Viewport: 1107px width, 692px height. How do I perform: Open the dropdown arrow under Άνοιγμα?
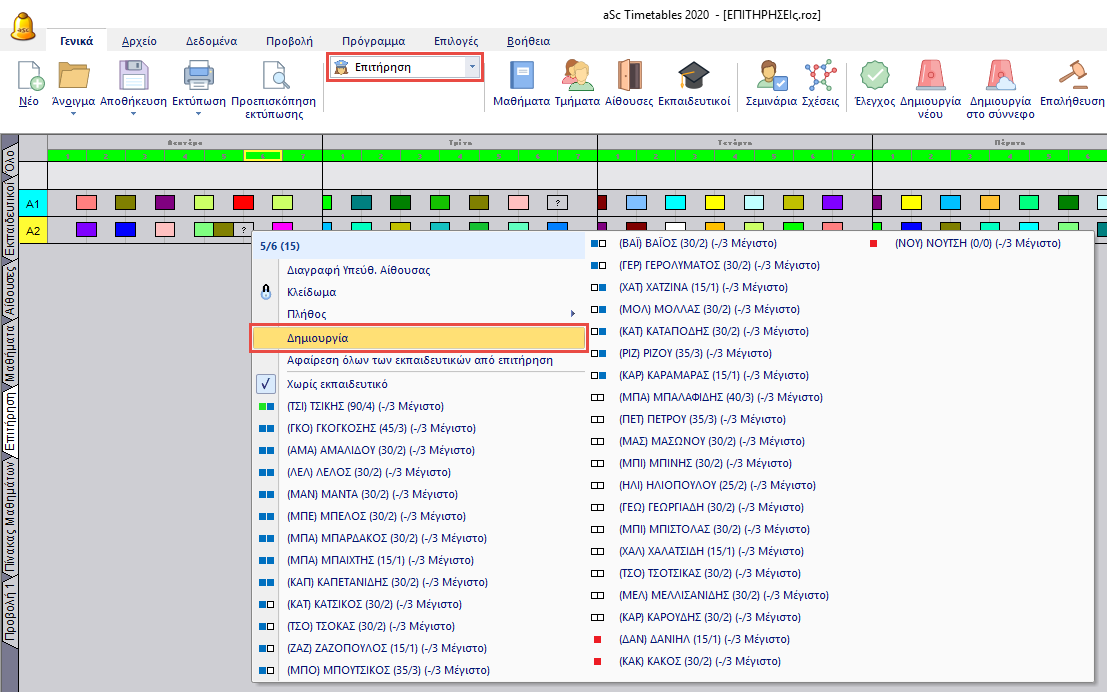(73, 113)
